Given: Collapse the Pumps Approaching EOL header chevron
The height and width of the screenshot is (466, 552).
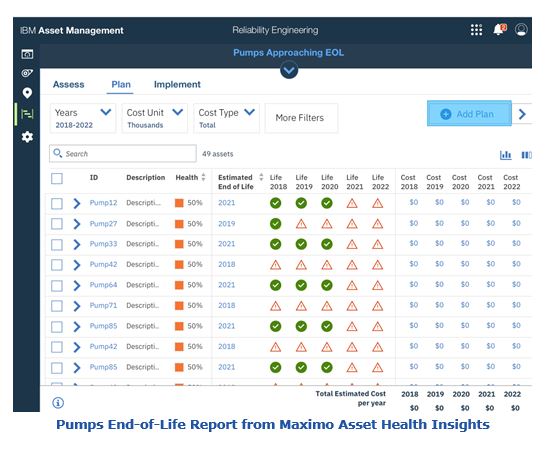Looking at the screenshot, I should point(289,70).
